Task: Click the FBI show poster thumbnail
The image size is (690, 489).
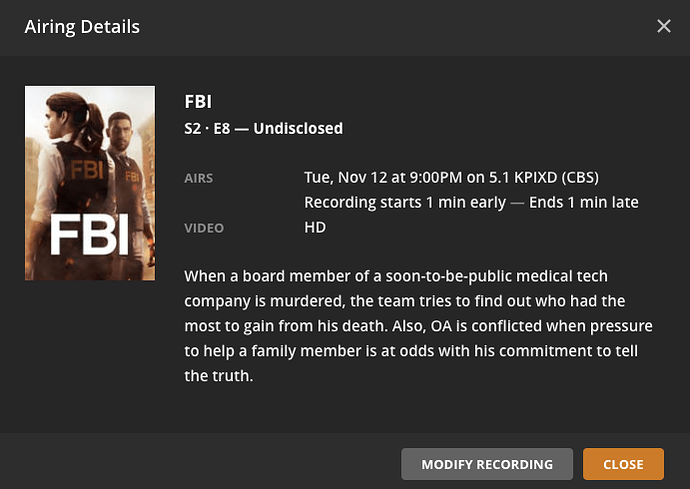Action: click(x=90, y=183)
